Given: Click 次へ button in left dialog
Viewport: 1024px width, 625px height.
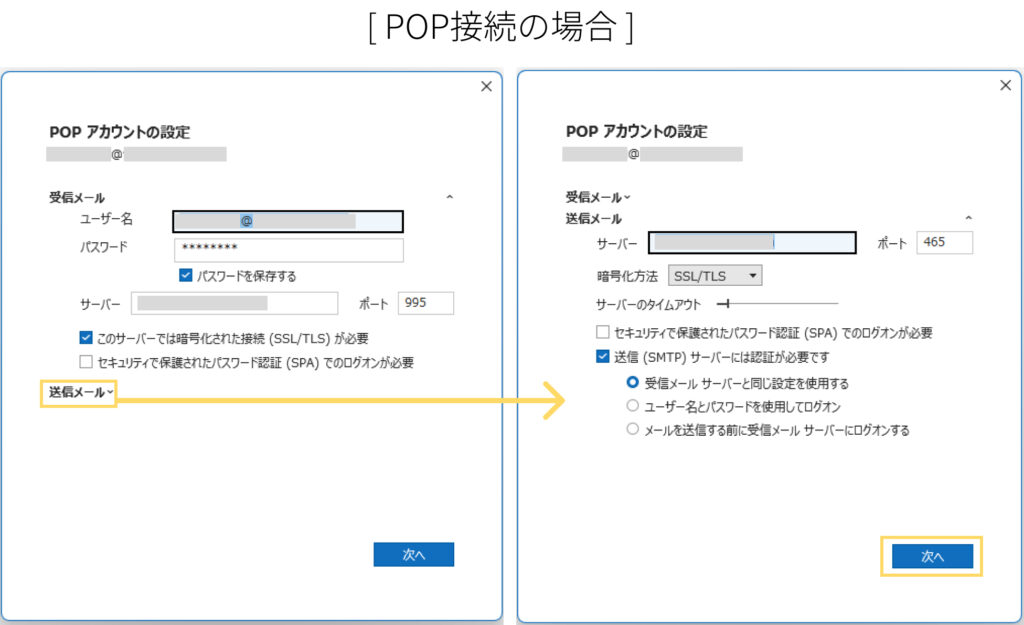Looking at the screenshot, I should tap(414, 554).
